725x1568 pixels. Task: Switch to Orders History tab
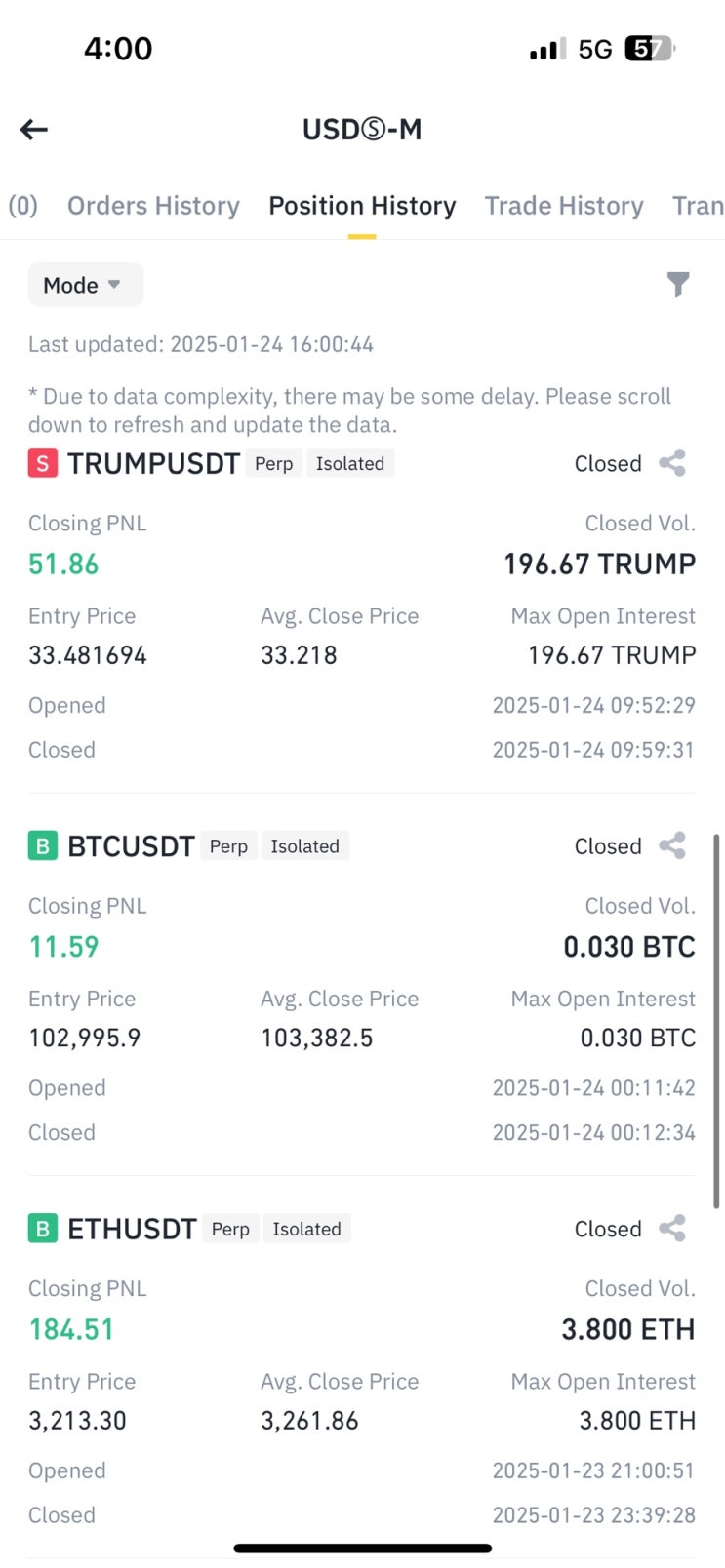tap(153, 206)
